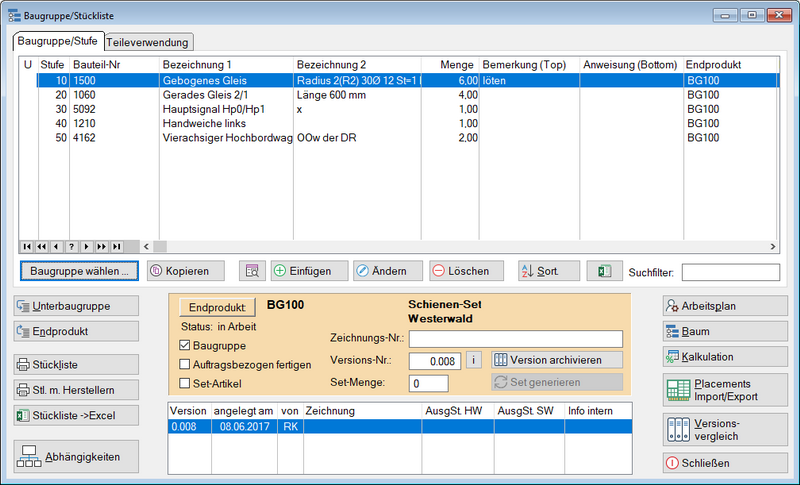800x485 pixels.
Task: Export via Stückliste -> Excel button
Action: point(76,415)
